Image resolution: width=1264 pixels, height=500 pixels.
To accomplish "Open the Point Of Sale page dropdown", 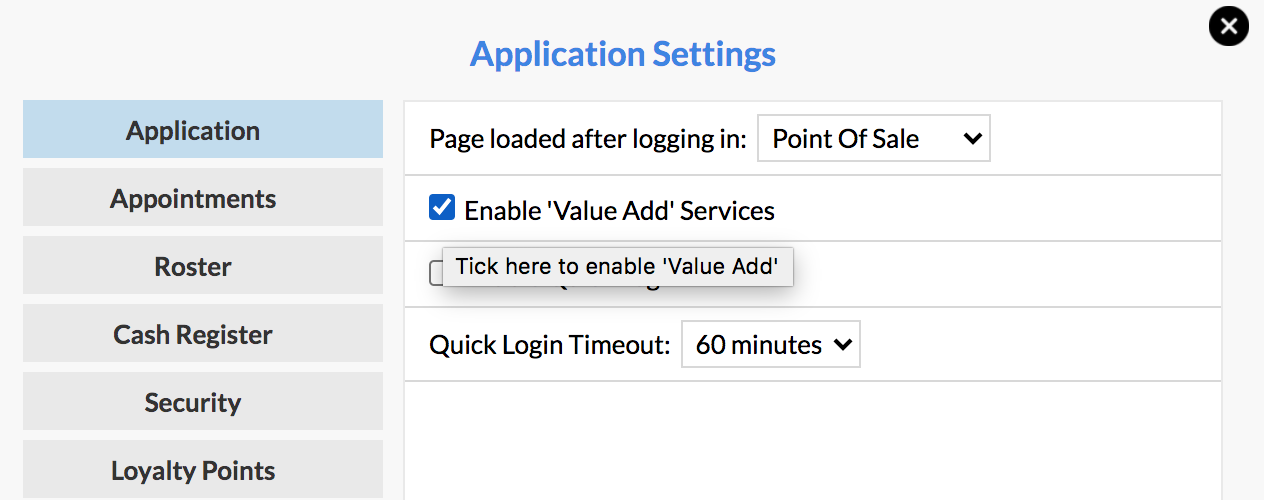I will coord(874,138).
